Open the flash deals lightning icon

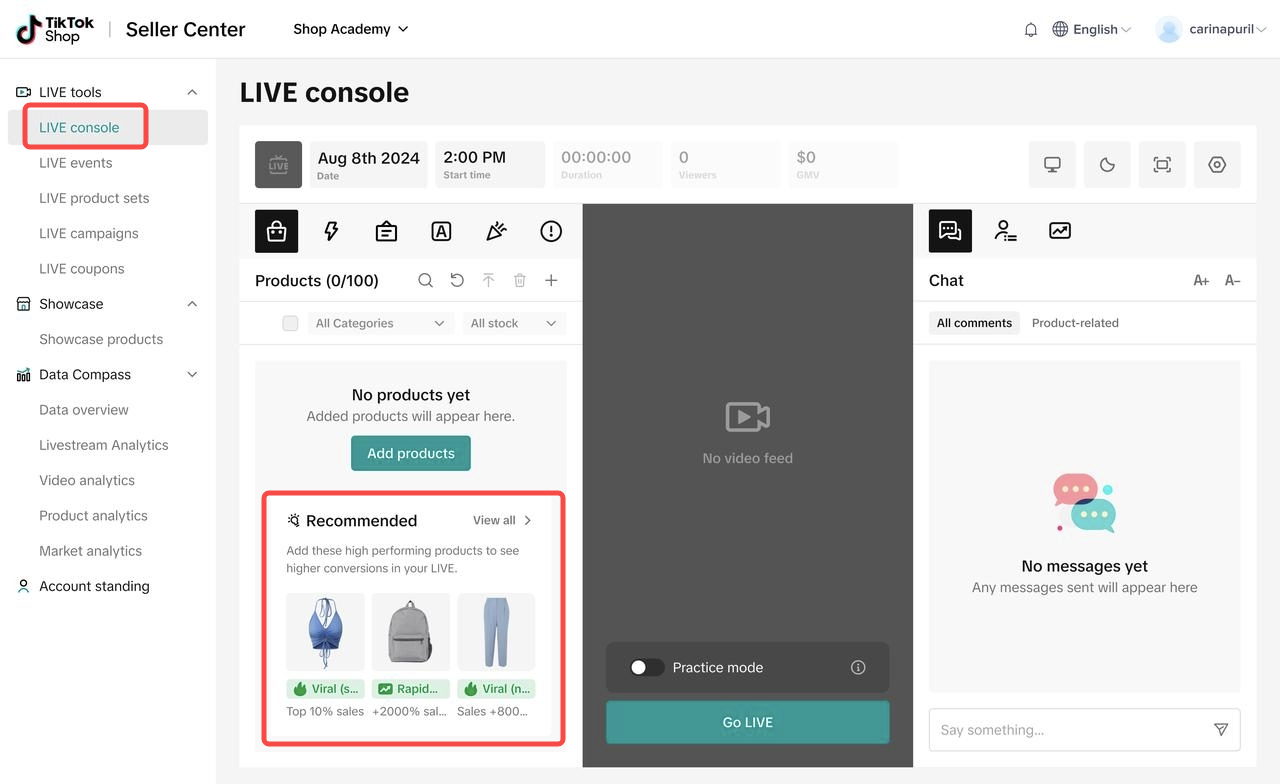(x=331, y=231)
